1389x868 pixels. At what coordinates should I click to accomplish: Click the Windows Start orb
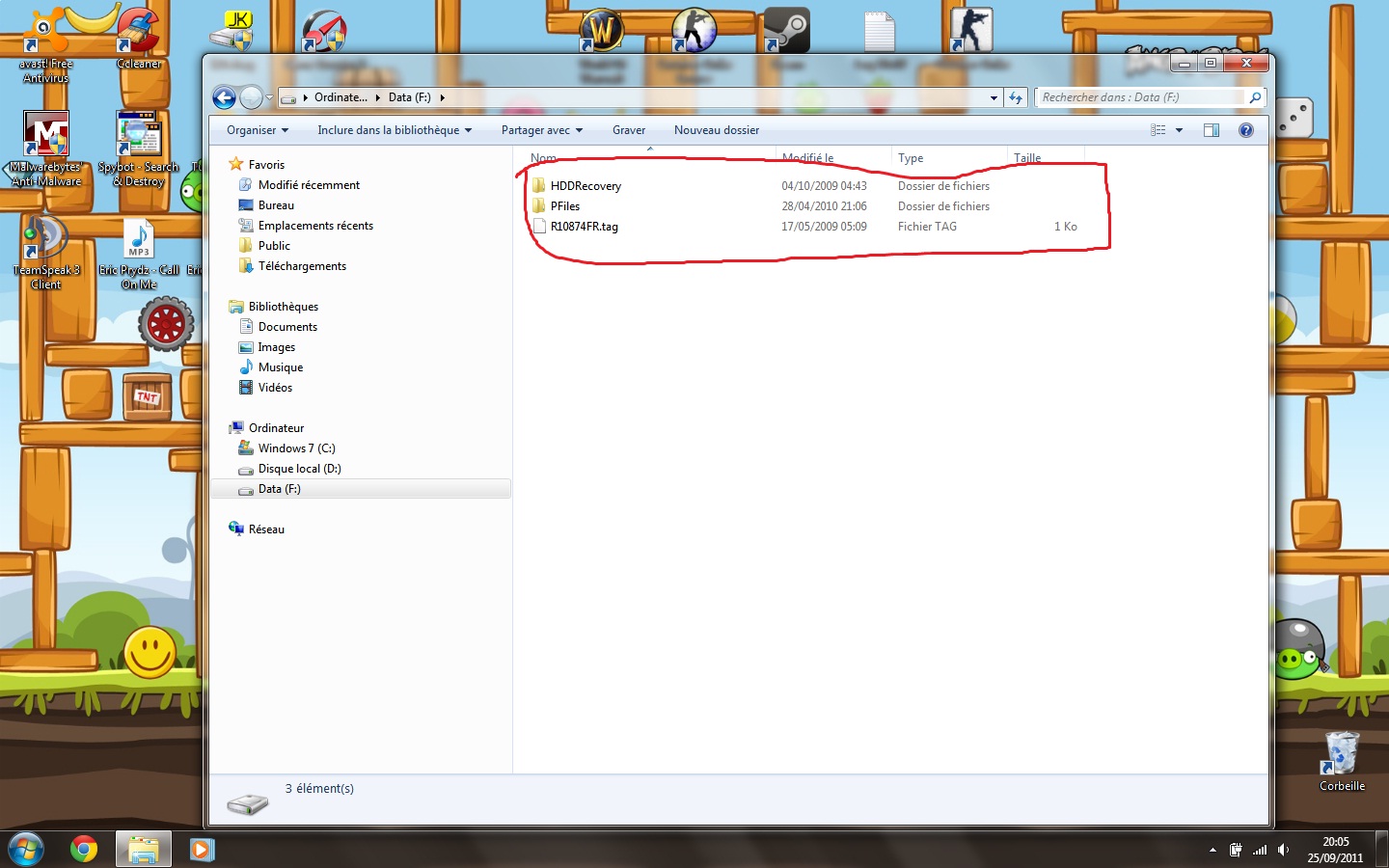coord(25,849)
